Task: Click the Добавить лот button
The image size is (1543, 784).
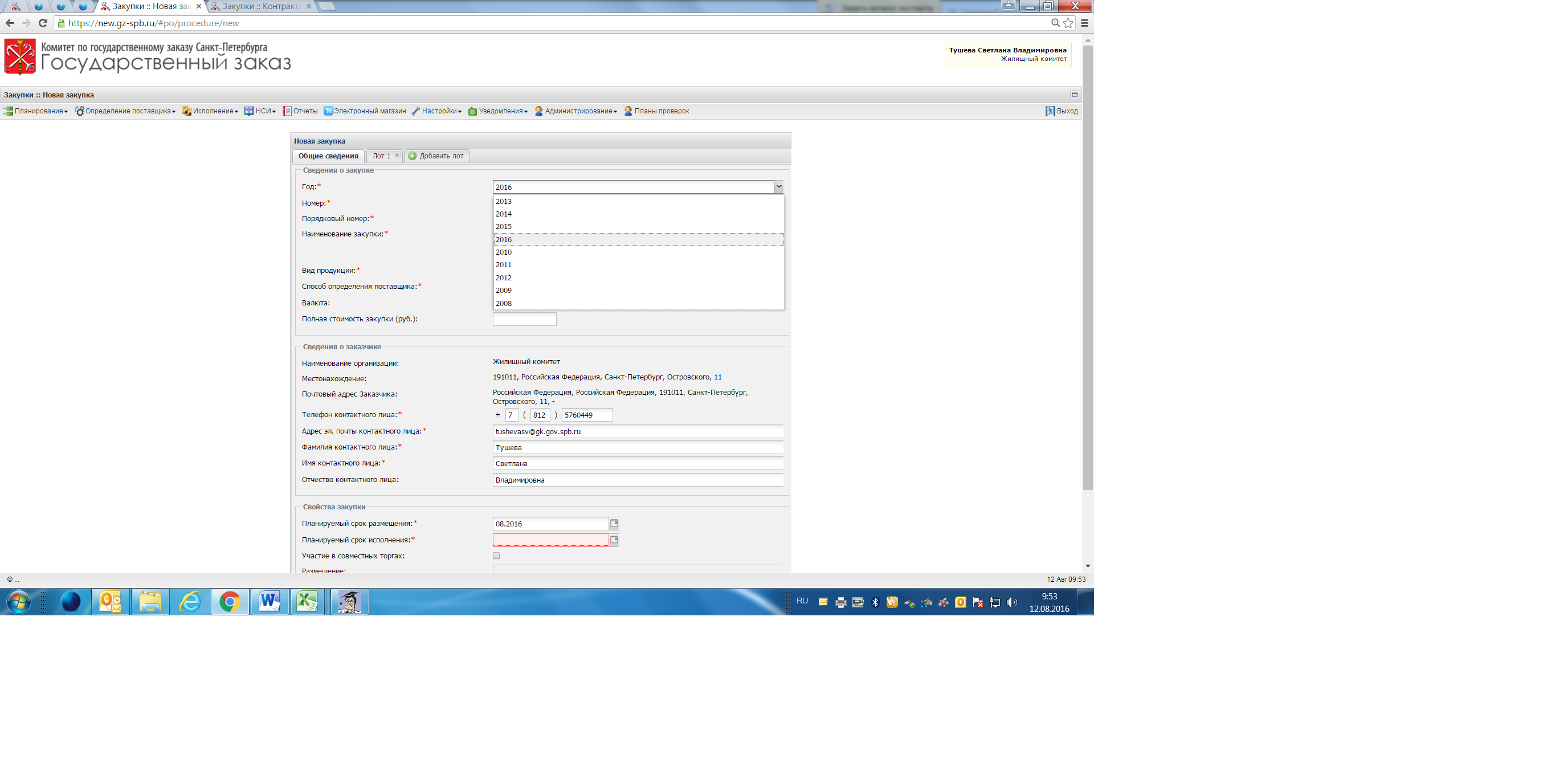Action: [x=436, y=156]
